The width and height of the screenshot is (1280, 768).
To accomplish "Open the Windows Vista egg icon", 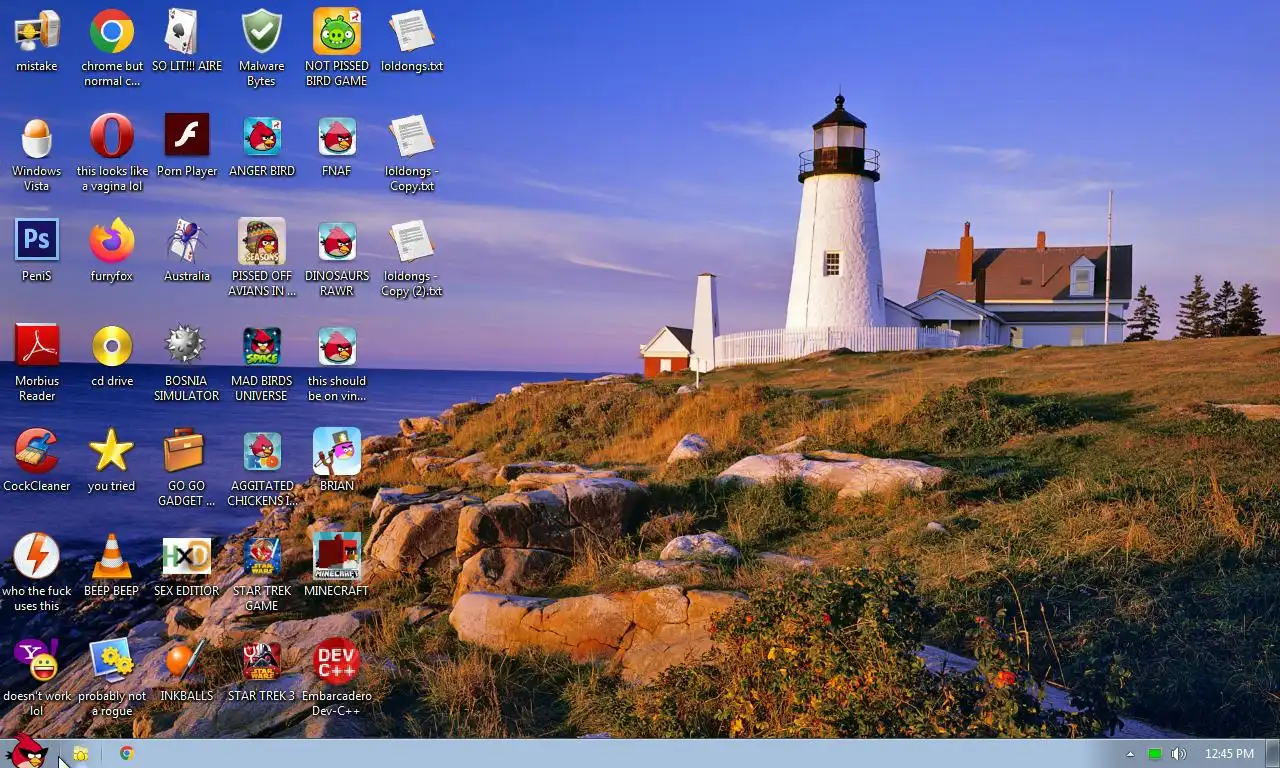I will coord(37,152).
